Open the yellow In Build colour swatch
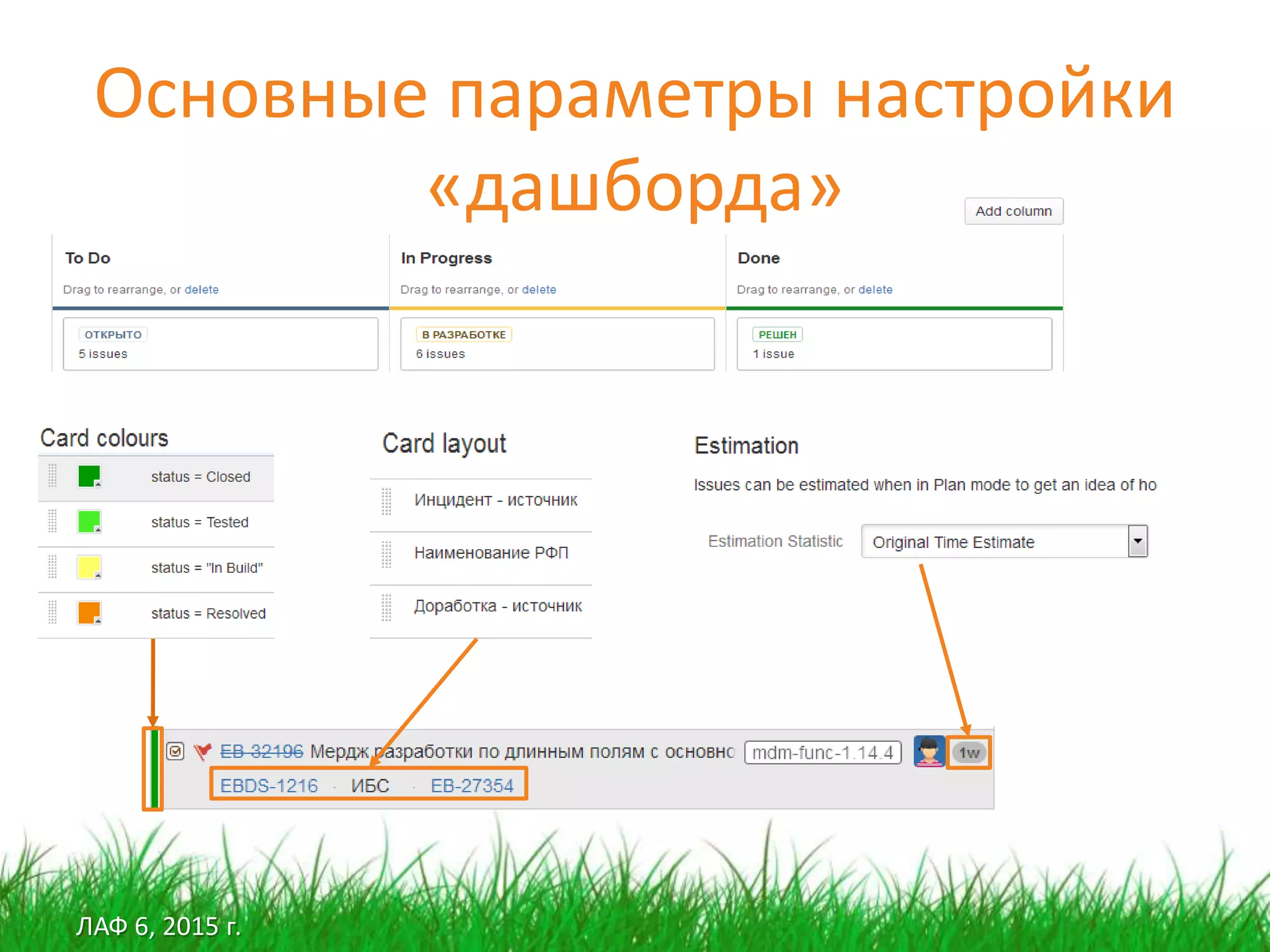The height and width of the screenshot is (952, 1270). tap(89, 567)
